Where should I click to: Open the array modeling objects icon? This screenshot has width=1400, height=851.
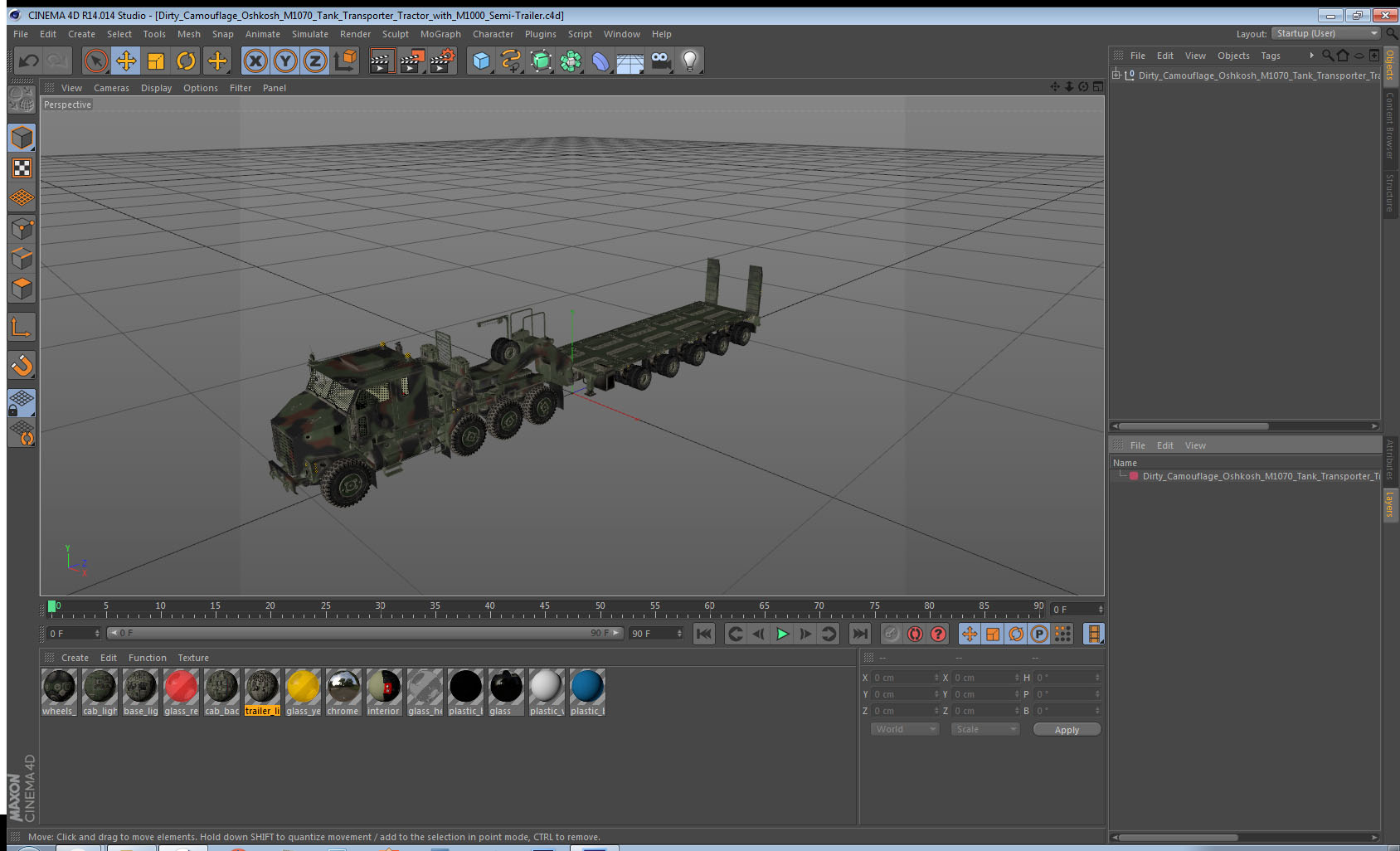pos(571,61)
